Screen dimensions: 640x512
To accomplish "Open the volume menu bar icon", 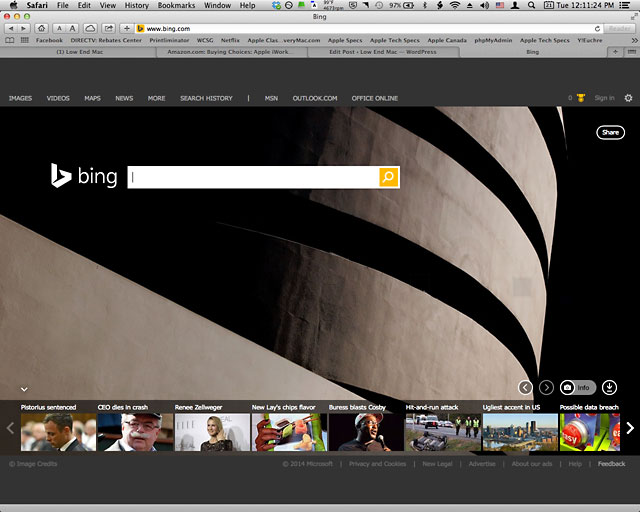I will pyautogui.click(x=484, y=5).
